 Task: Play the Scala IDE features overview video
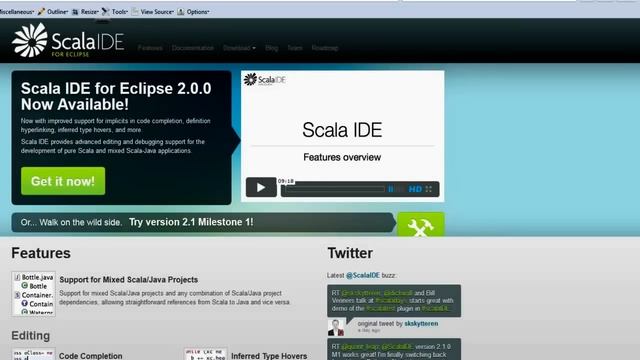pyautogui.click(x=261, y=187)
